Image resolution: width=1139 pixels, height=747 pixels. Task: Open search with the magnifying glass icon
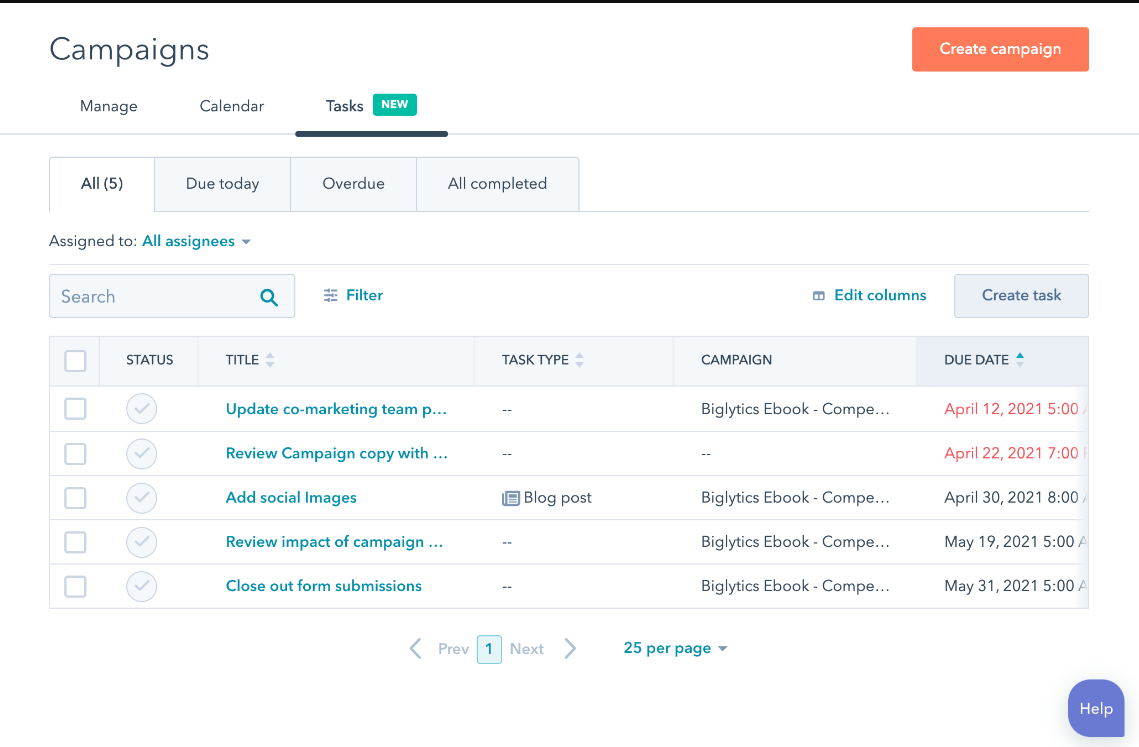tap(268, 296)
